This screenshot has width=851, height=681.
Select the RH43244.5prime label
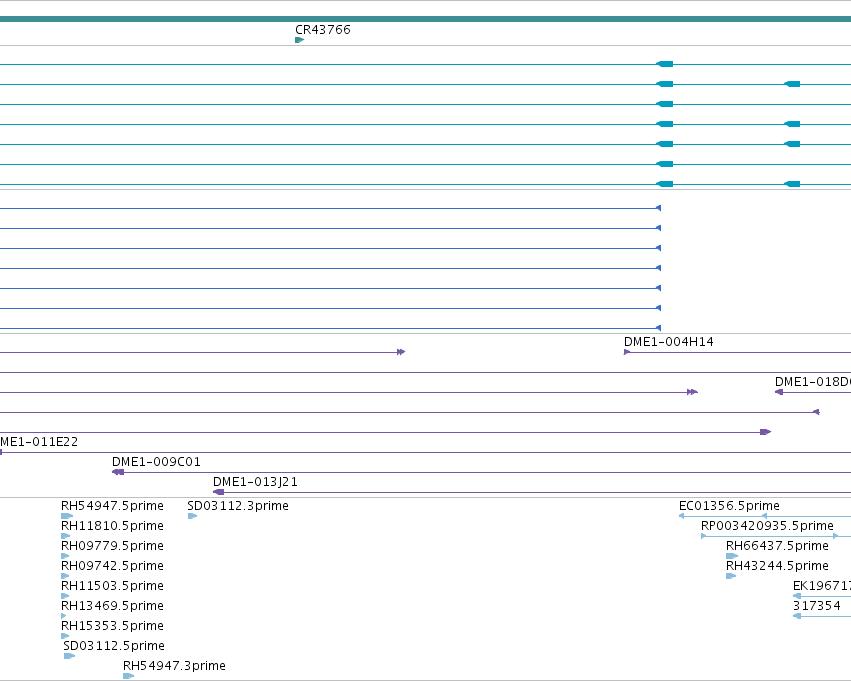pyautogui.click(x=777, y=566)
